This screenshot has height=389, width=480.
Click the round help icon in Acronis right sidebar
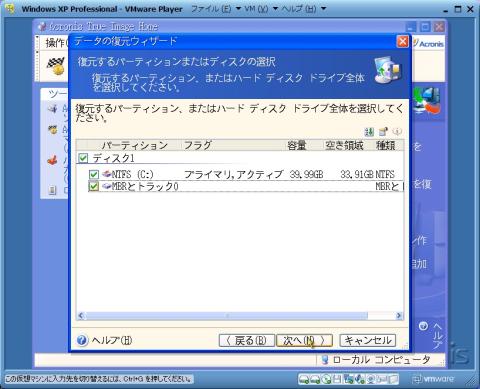pos(423,326)
